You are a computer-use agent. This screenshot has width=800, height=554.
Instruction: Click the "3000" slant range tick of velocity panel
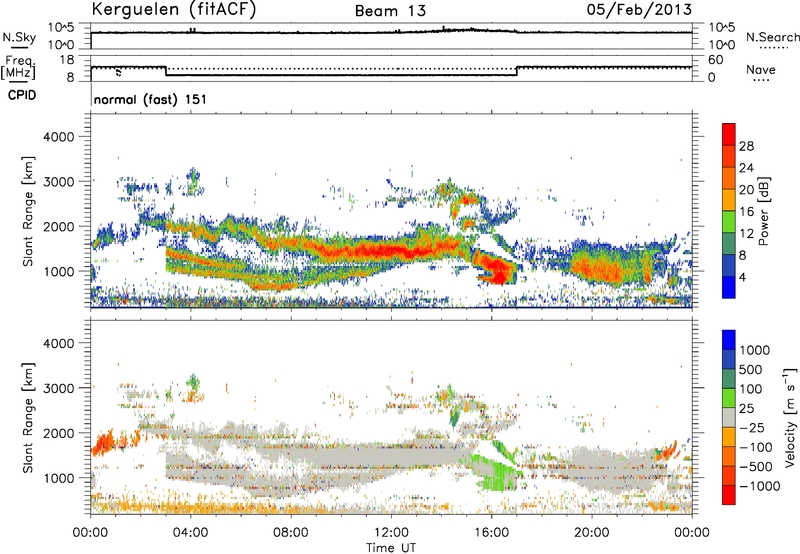point(59,388)
